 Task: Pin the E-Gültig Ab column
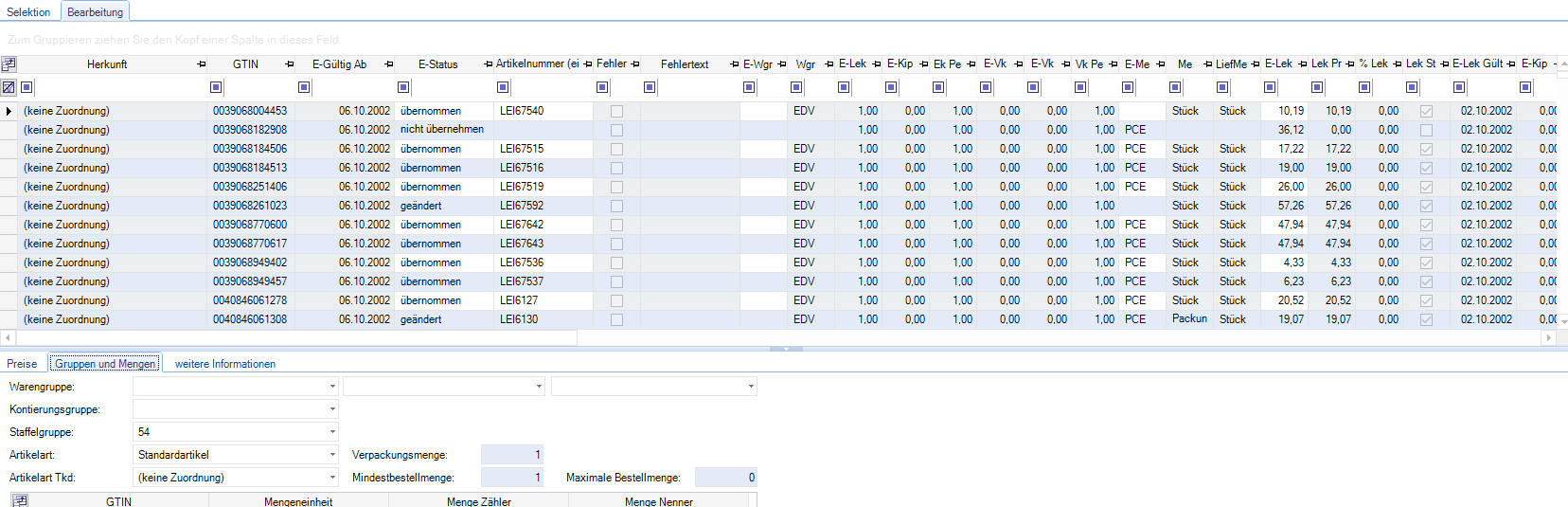pos(389,64)
